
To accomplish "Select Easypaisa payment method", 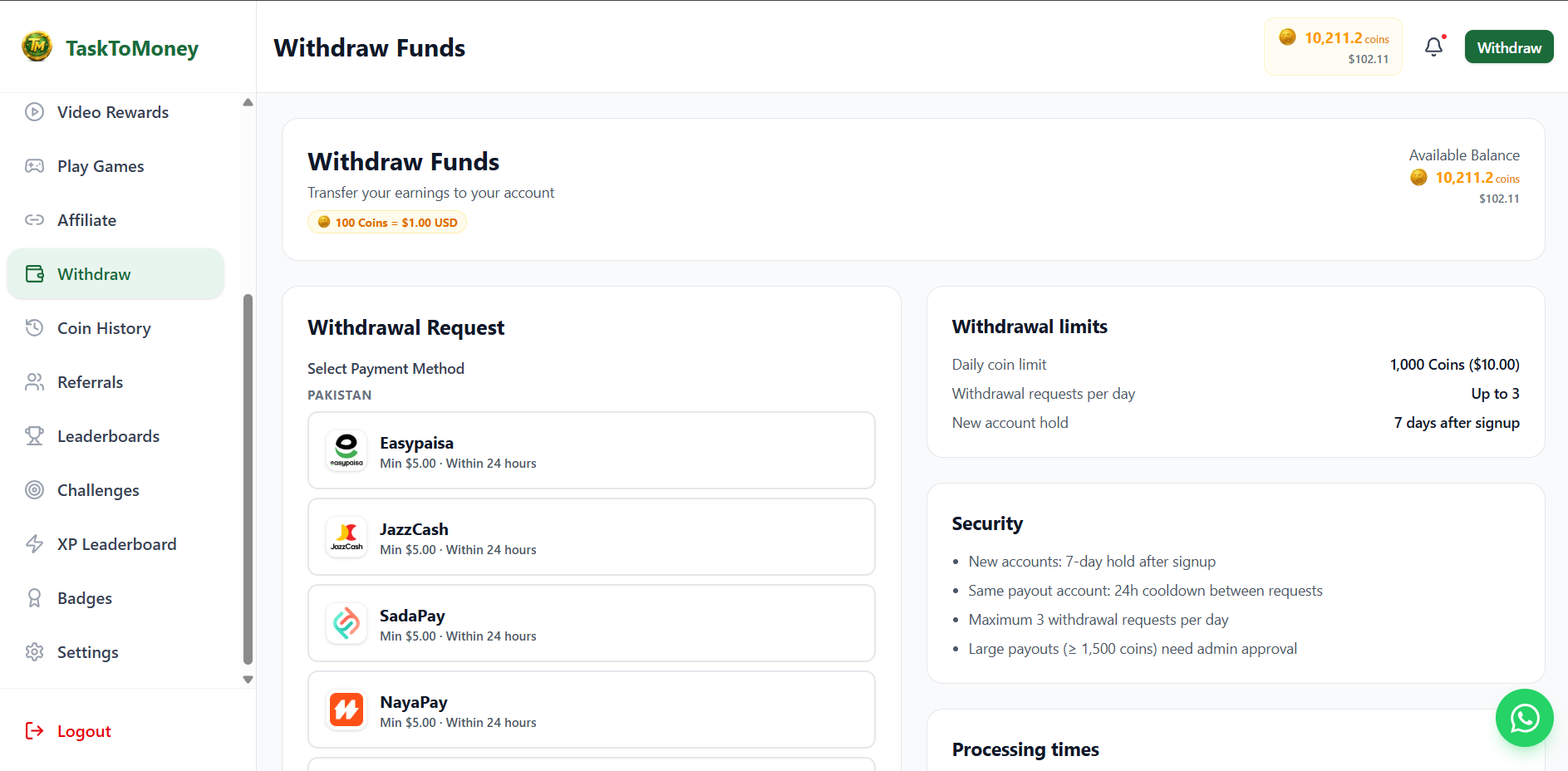I will [591, 450].
